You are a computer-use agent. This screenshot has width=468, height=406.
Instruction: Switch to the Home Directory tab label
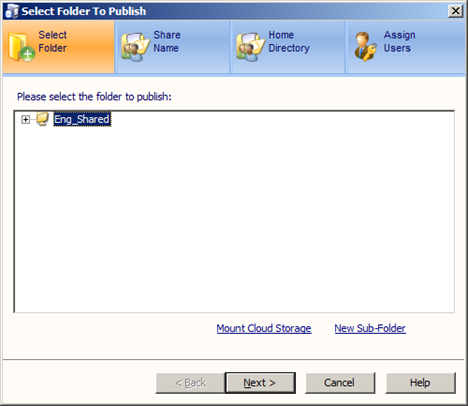point(289,41)
